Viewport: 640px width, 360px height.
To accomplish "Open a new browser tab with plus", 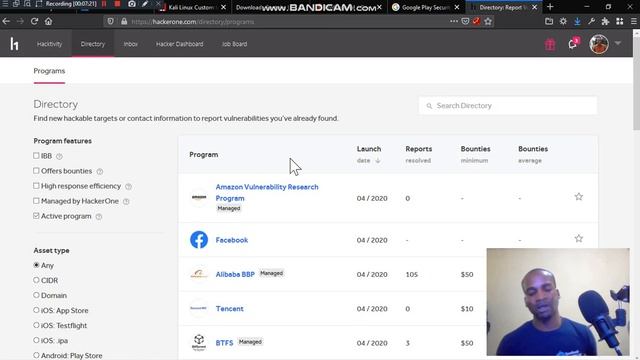I will click(x=550, y=7).
